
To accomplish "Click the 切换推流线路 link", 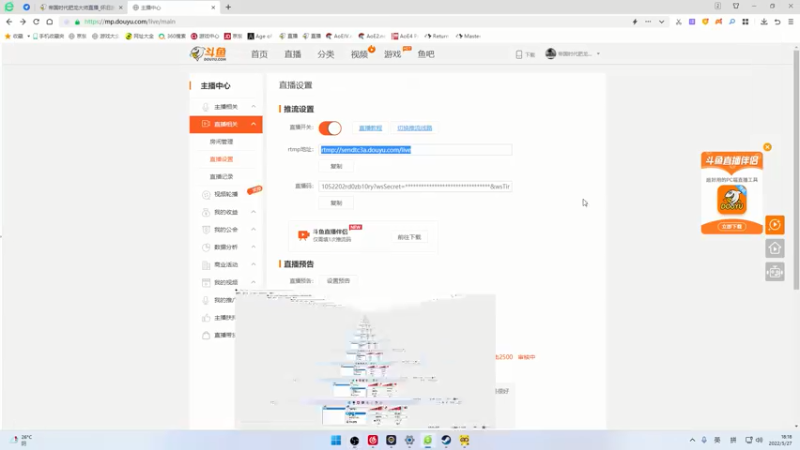I will tap(414, 128).
